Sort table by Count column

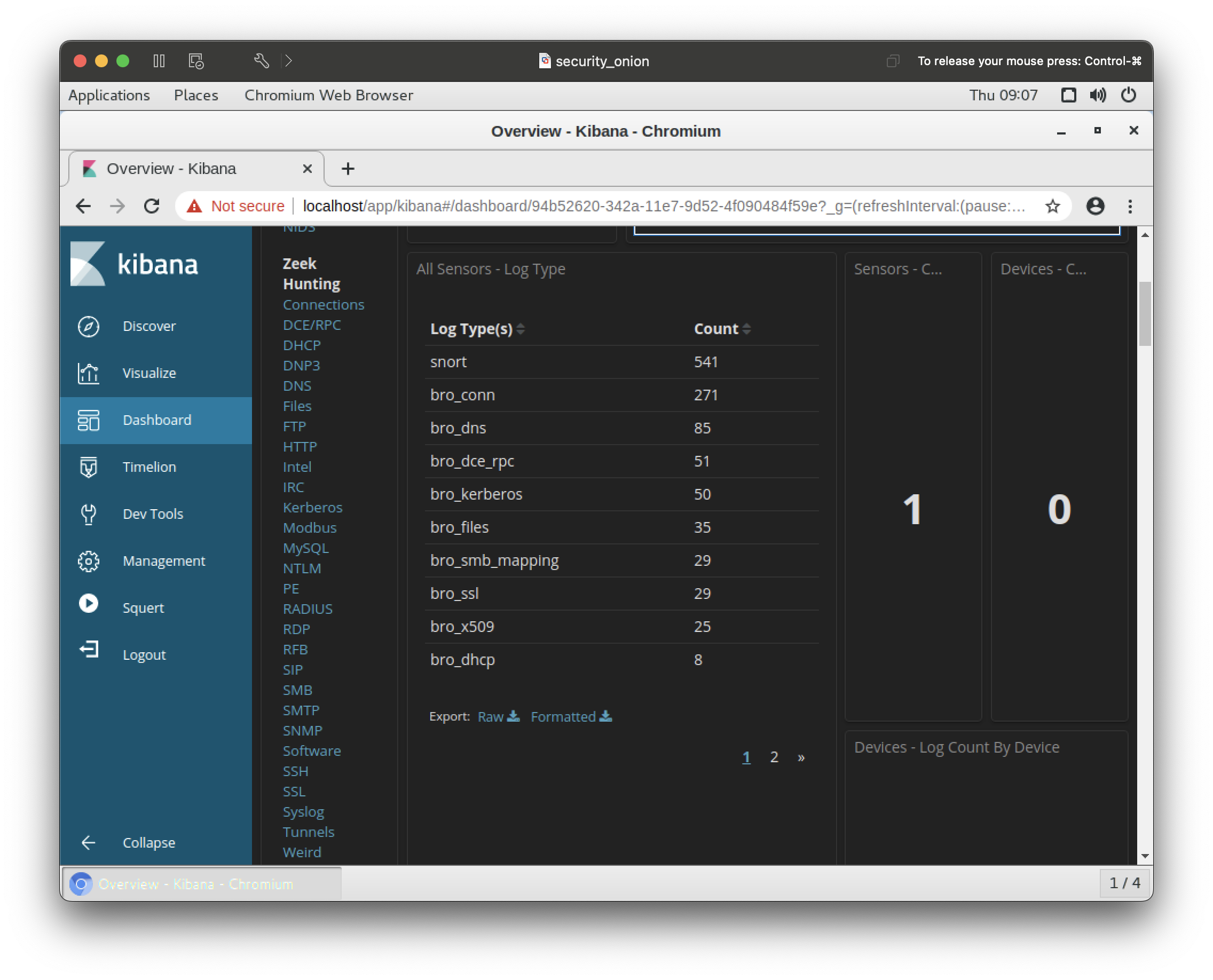click(x=722, y=329)
